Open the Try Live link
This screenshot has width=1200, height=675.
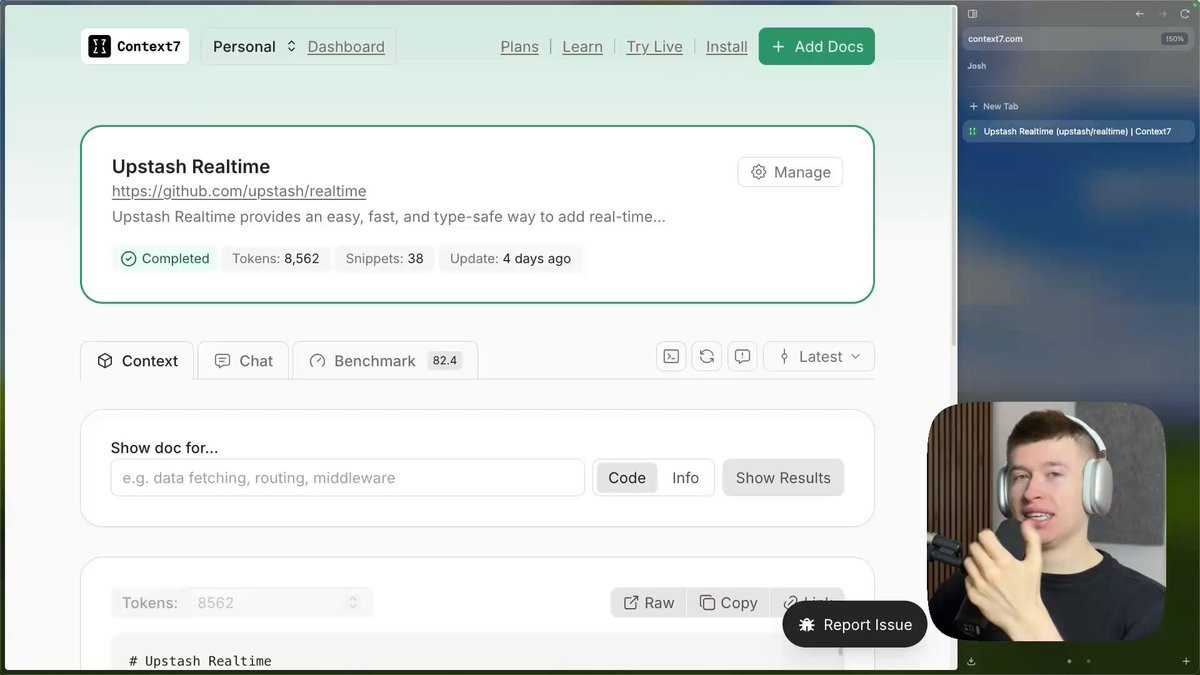[x=654, y=47]
